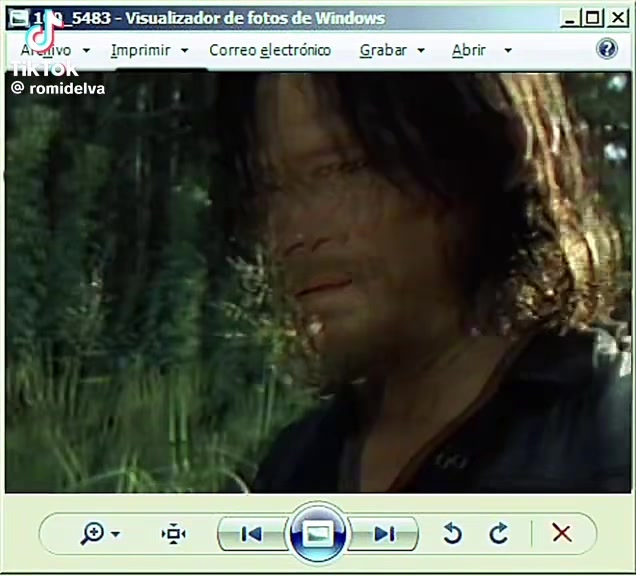636x576 pixels.
Task: Expand the Imprimir dropdown arrow
Action: click(x=185, y=51)
